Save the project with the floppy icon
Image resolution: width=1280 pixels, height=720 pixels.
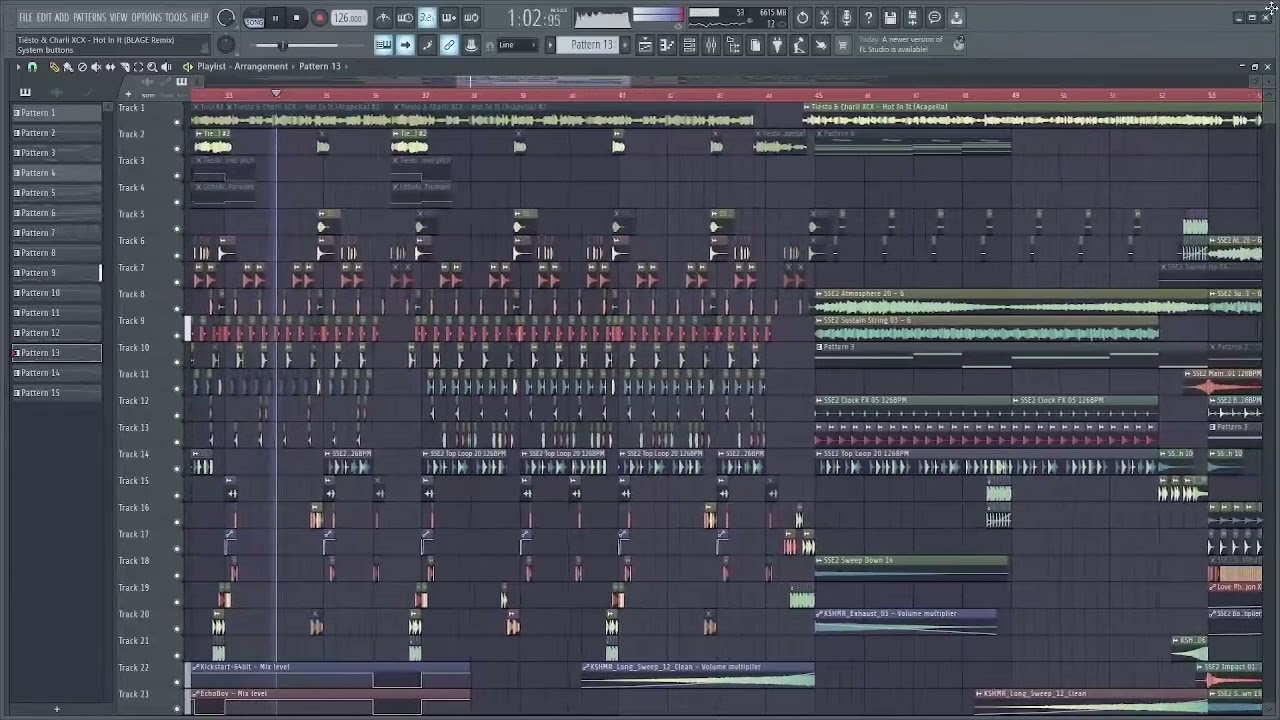point(890,18)
